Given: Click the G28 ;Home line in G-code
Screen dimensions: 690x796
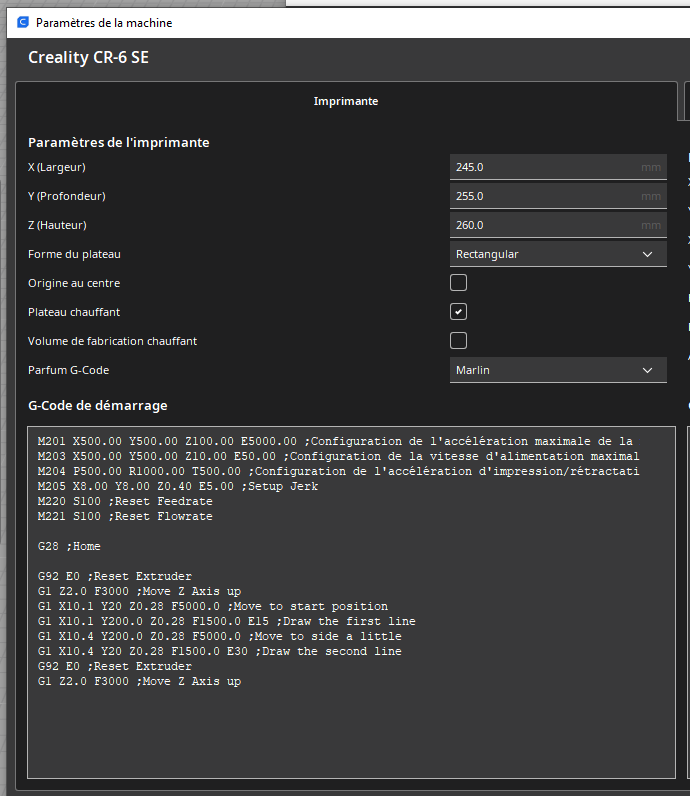Looking at the screenshot, I should (x=69, y=546).
